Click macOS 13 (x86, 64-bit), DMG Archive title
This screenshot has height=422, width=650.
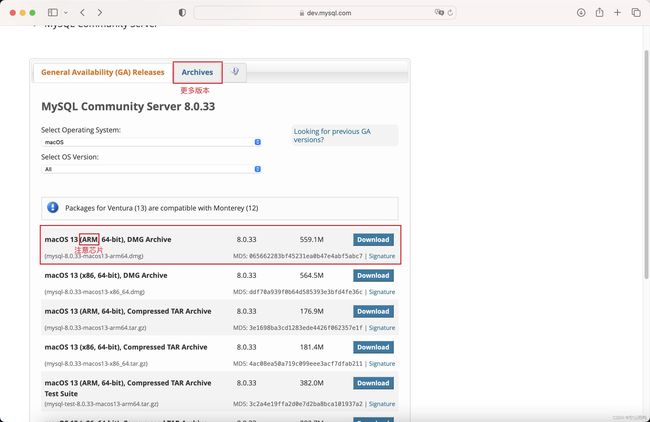[106, 276]
